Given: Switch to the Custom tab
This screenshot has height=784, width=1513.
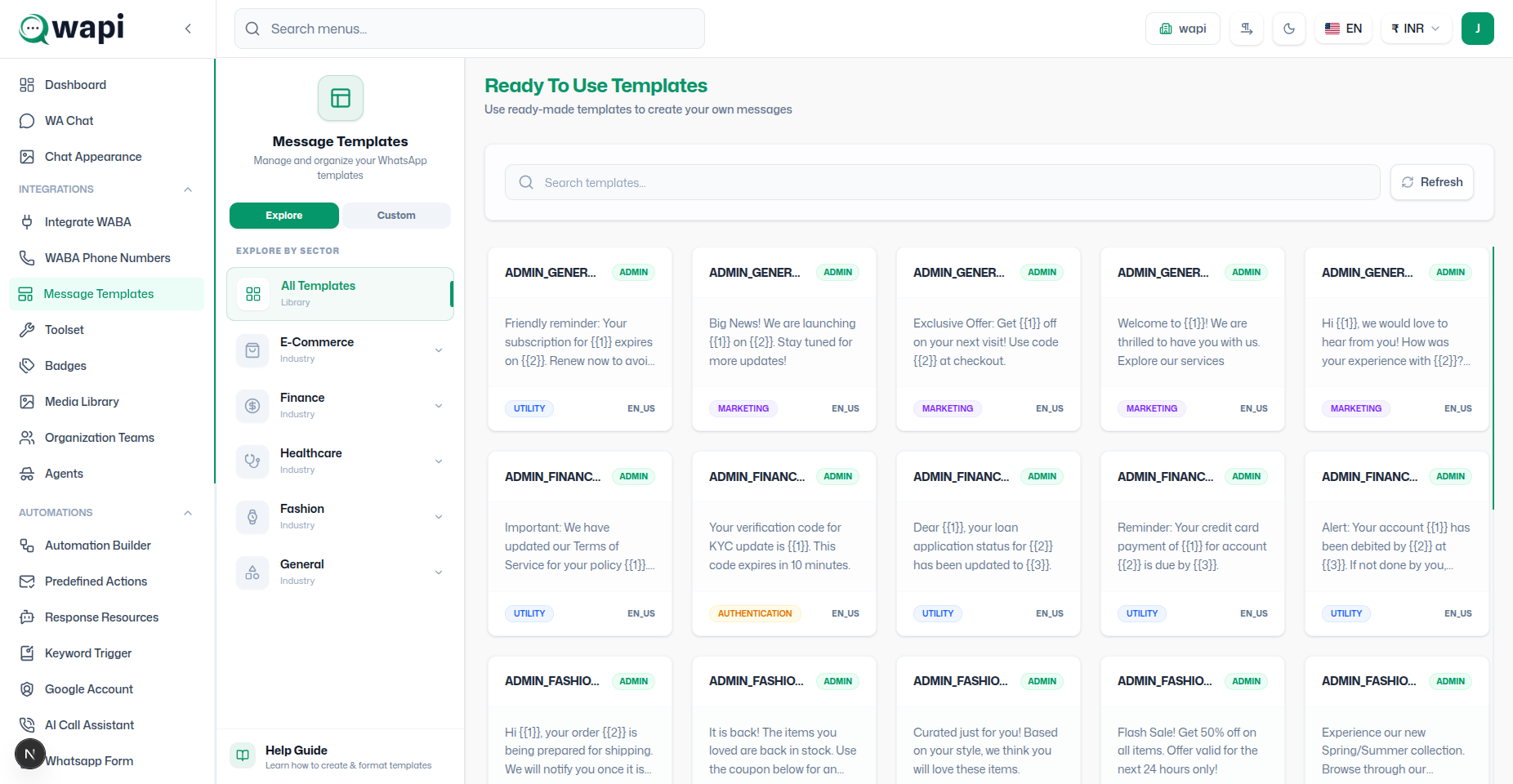Looking at the screenshot, I should coord(396,216).
